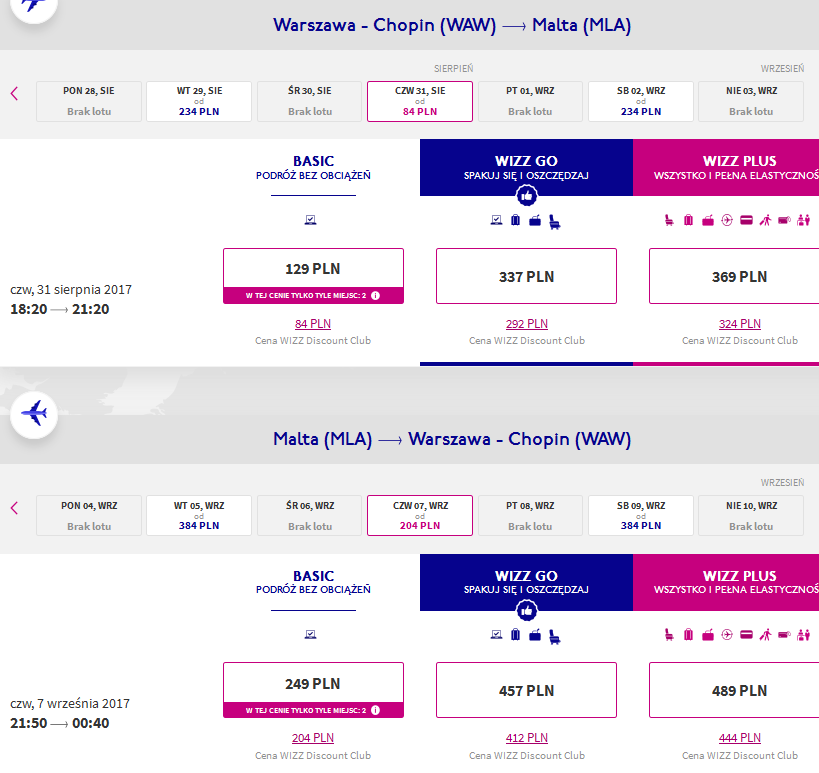
Task: Click seat selection icon under return WIZZ GO
Action: (x=555, y=637)
